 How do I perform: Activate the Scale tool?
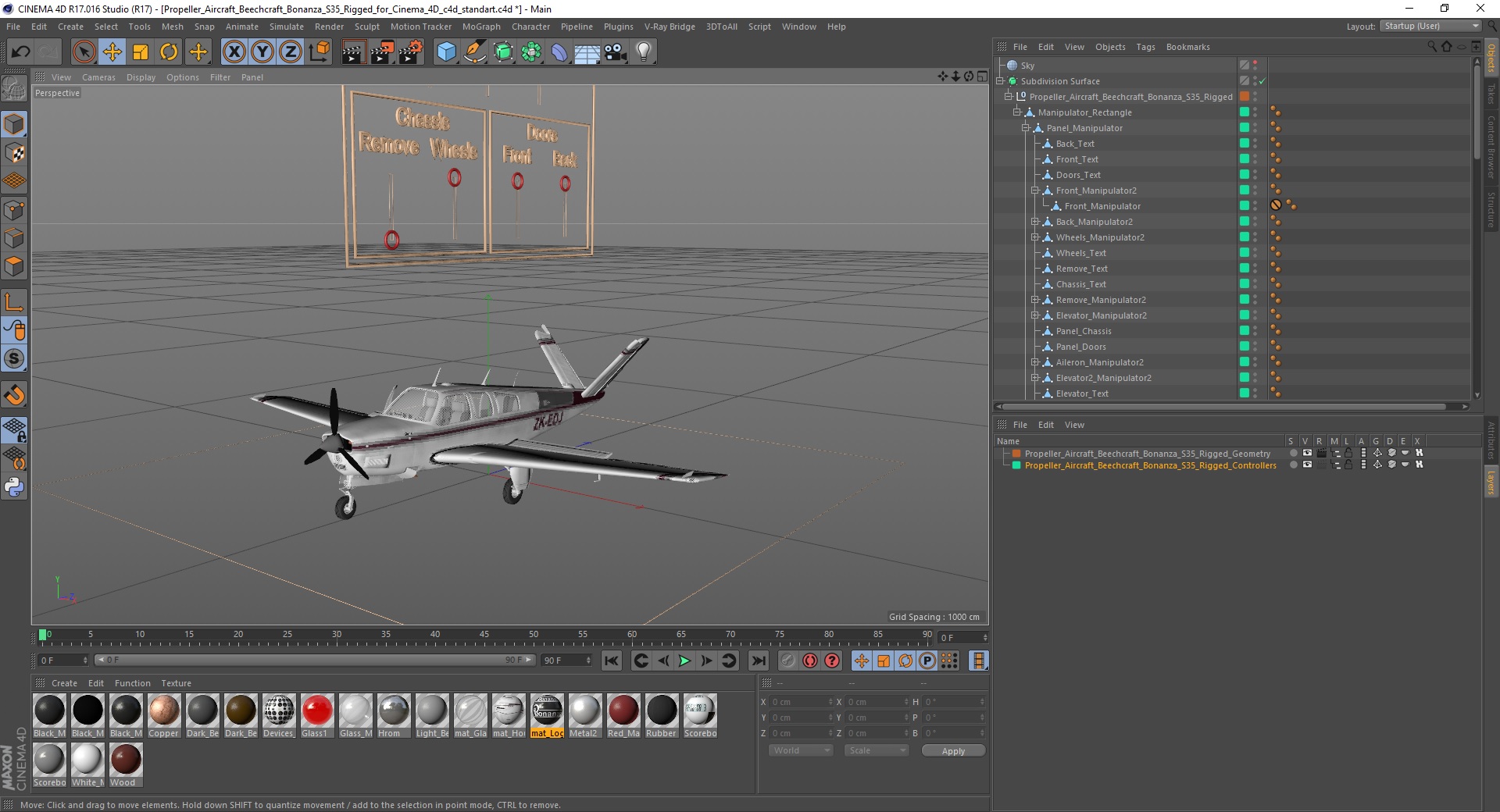pos(141,52)
